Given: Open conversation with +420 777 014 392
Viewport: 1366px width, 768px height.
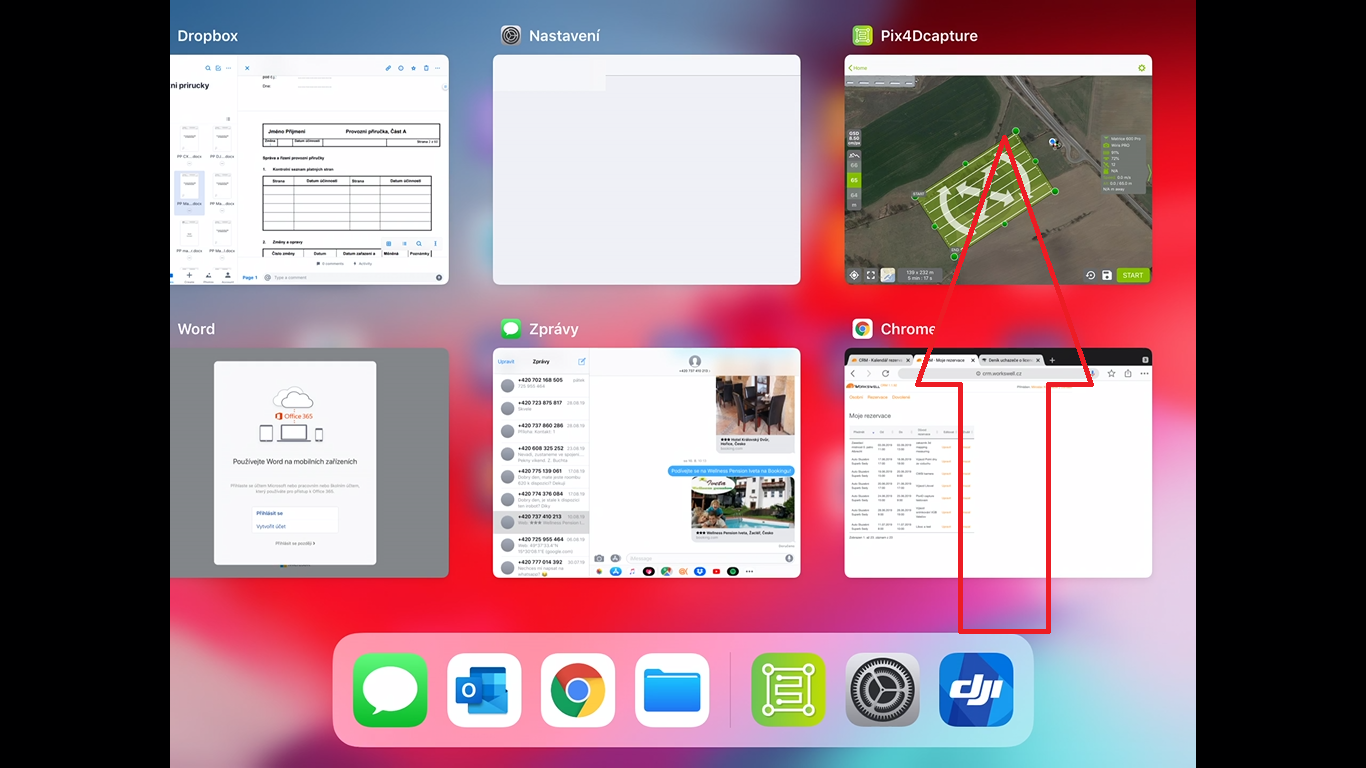Looking at the screenshot, I should click(x=541, y=566).
